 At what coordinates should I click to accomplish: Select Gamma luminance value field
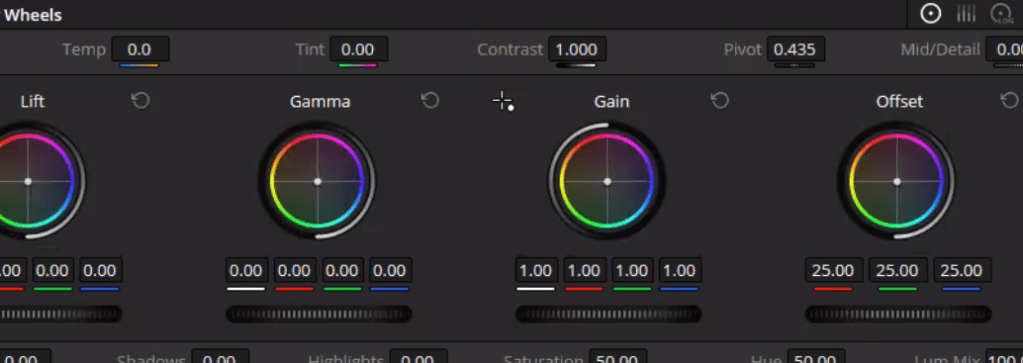tap(247, 270)
